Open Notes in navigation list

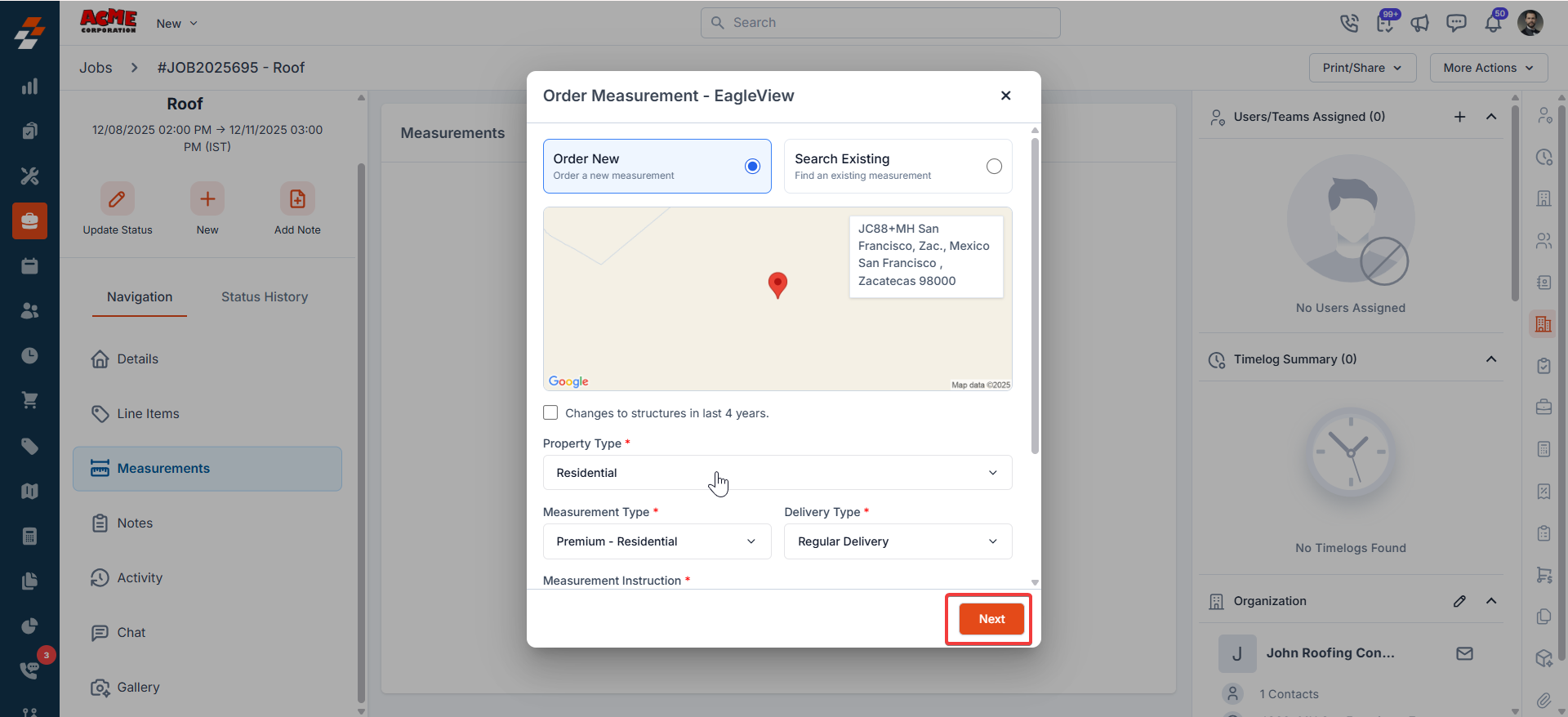207,523
